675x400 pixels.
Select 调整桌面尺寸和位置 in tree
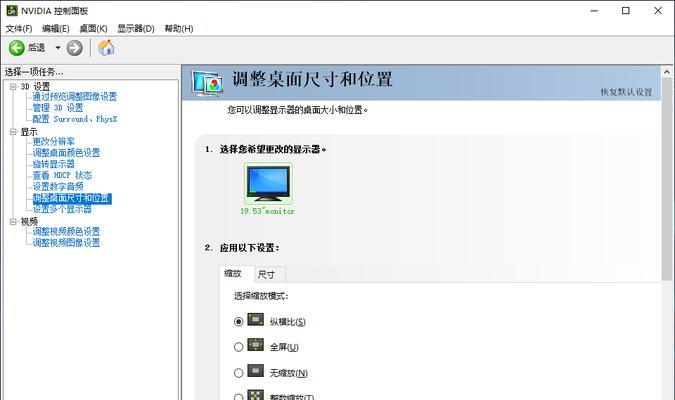point(72,198)
